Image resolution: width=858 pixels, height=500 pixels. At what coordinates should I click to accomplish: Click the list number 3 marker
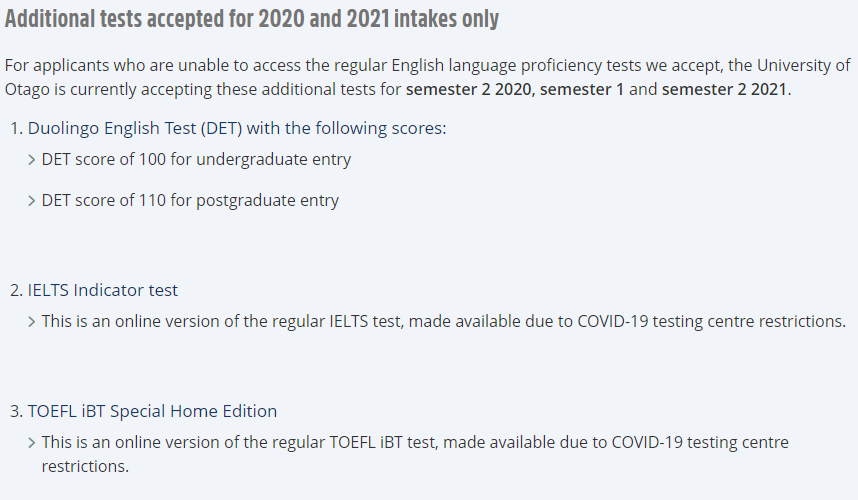point(16,411)
